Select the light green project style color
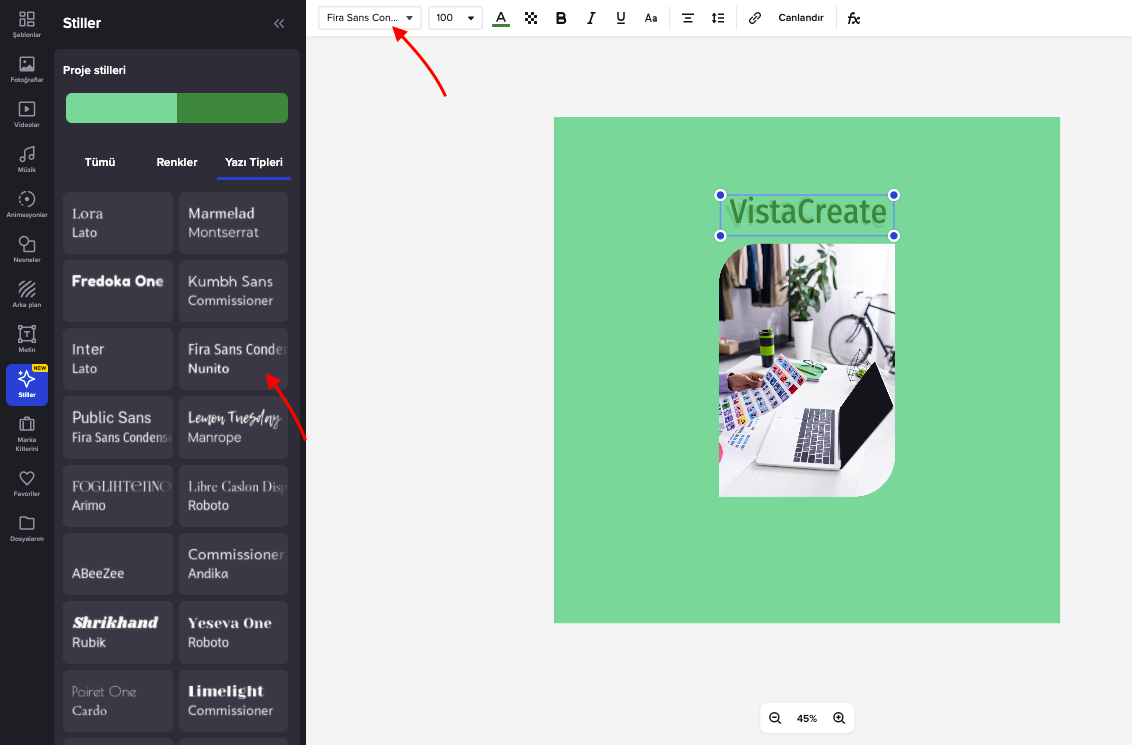The image size is (1132, 745). (x=121, y=108)
